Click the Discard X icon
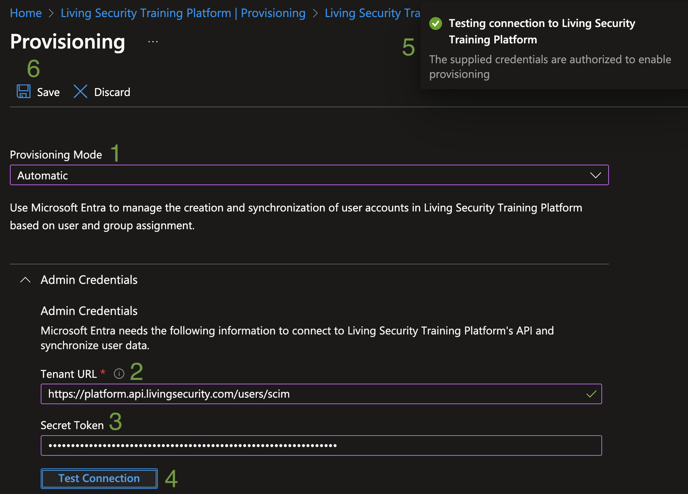 pyautogui.click(x=80, y=92)
